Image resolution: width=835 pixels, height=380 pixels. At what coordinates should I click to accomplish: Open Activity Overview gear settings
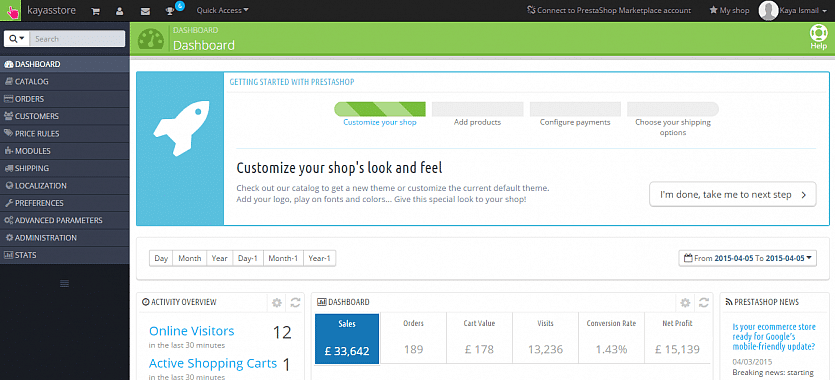point(276,302)
